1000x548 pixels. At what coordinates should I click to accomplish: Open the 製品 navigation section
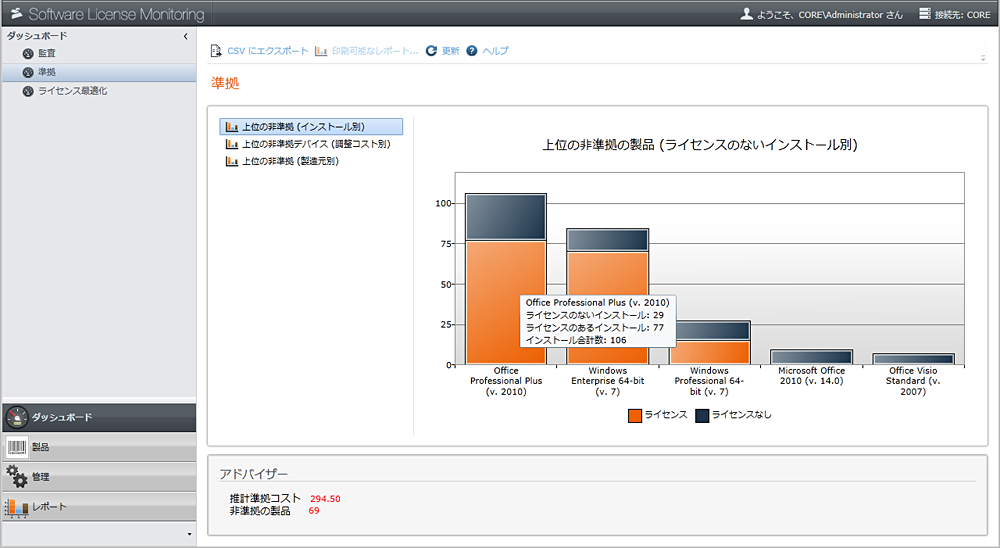(x=99, y=447)
